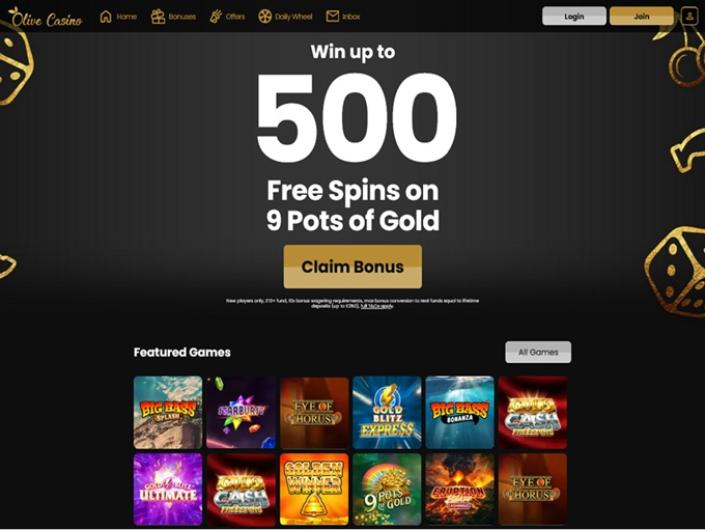This screenshot has height=530, width=705.
Task: Select the Offers party popper icon
Action: click(216, 17)
